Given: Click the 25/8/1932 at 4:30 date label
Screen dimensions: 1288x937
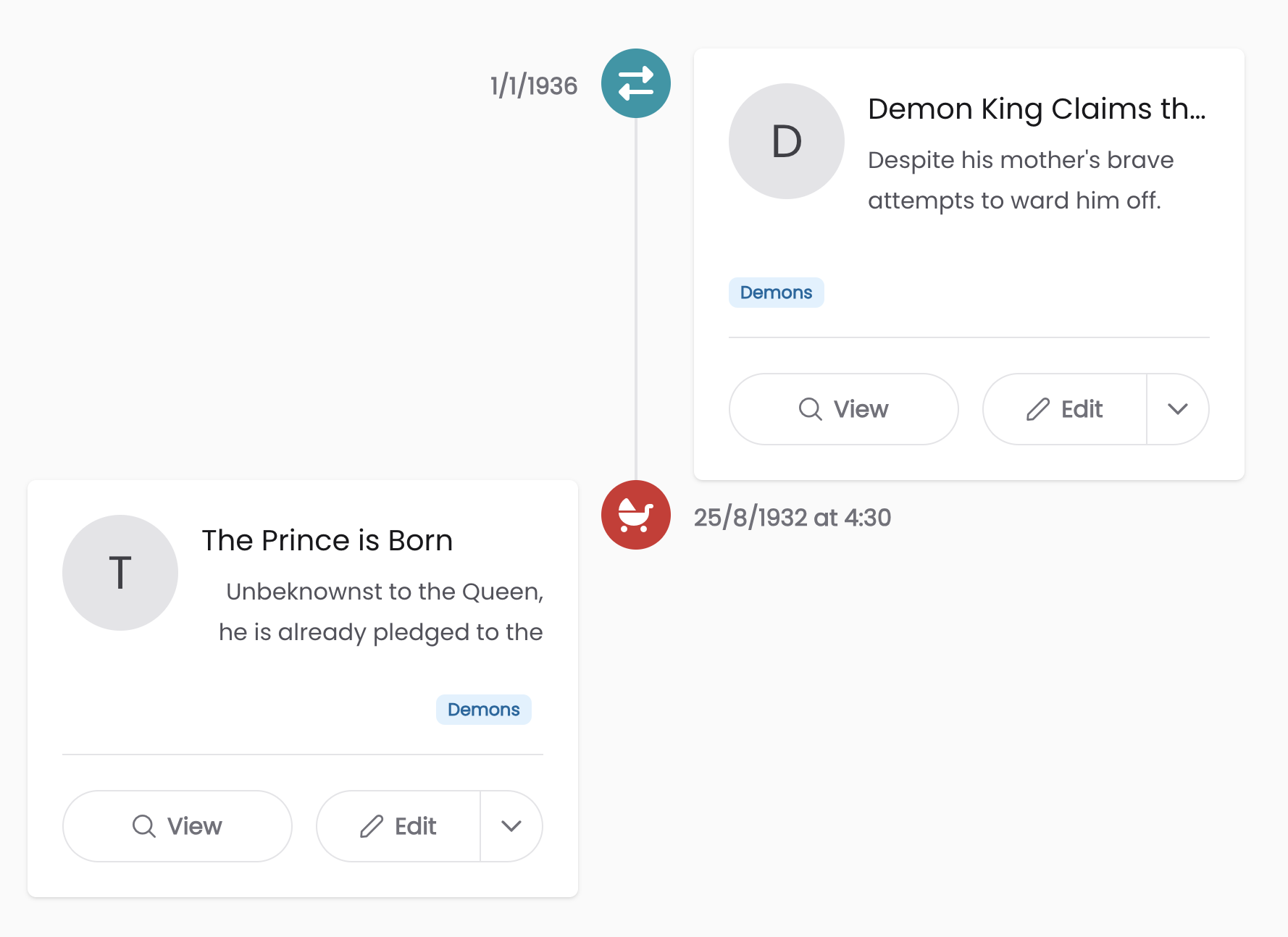Looking at the screenshot, I should coord(792,518).
